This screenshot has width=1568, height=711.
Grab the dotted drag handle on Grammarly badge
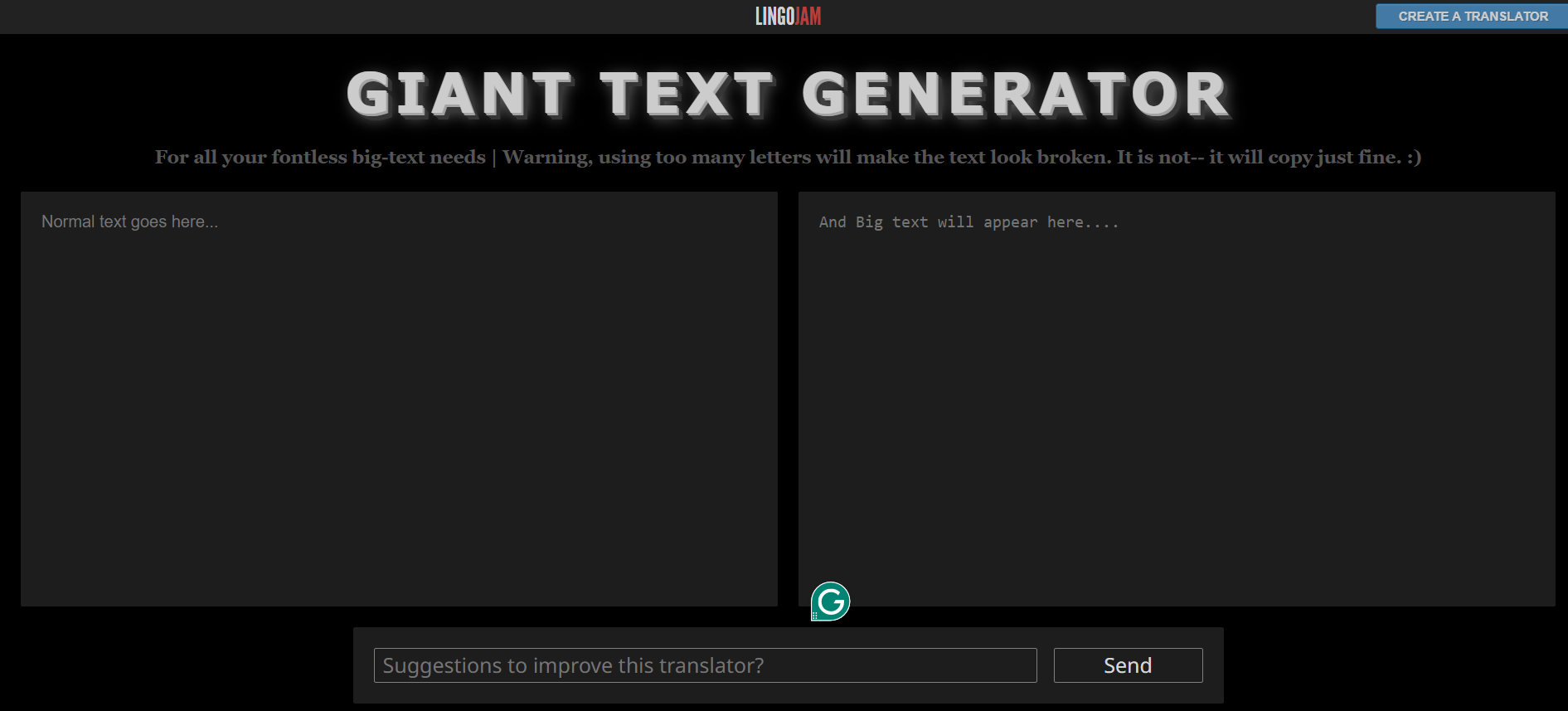815,616
